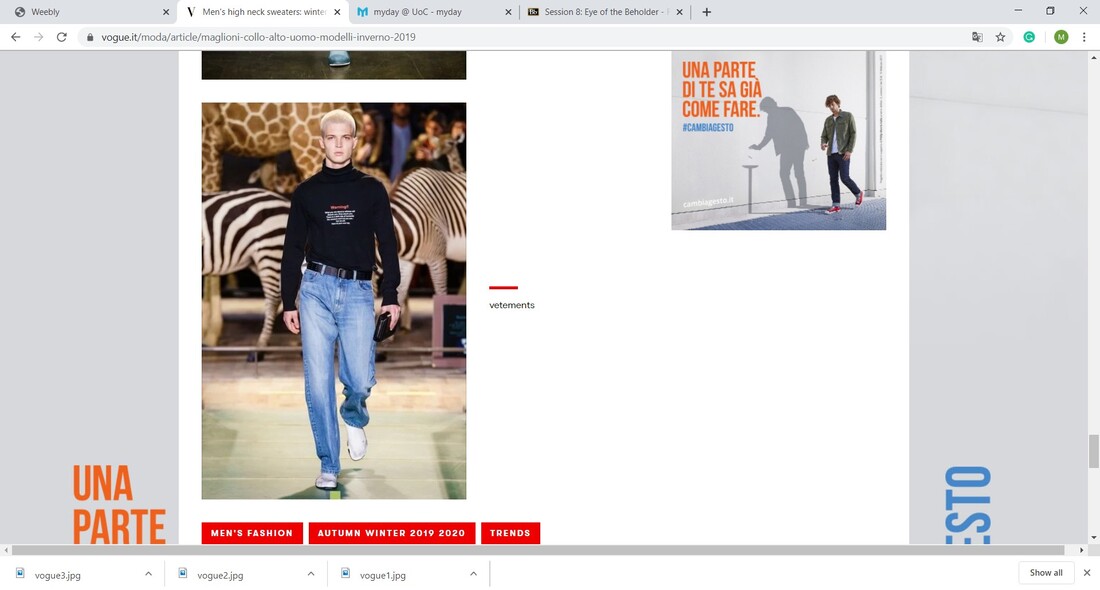
Task: Expand options for vogue1.jpg download
Action: [474, 574]
